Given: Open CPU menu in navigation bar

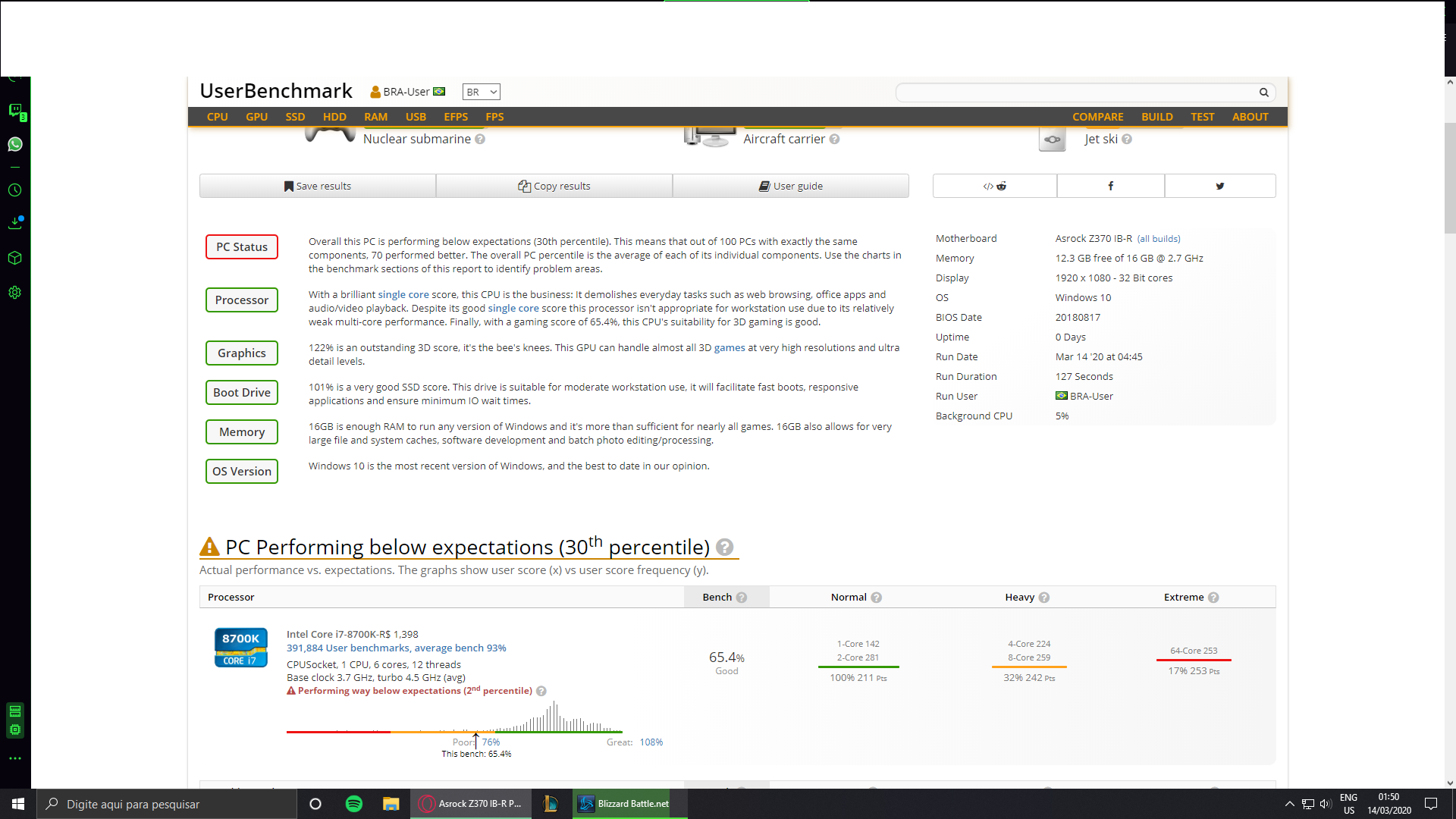Looking at the screenshot, I should click(x=217, y=117).
